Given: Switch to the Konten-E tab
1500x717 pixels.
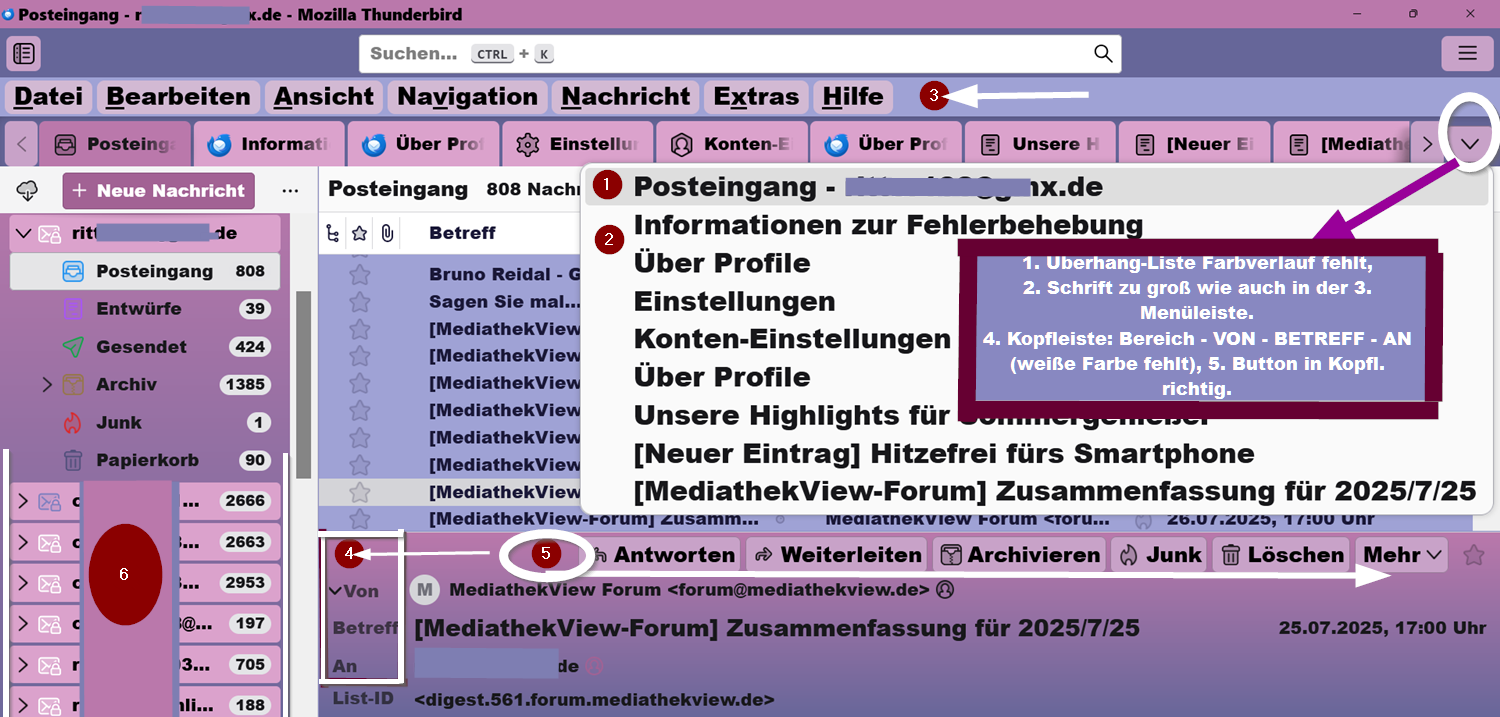Looking at the screenshot, I should 731,144.
